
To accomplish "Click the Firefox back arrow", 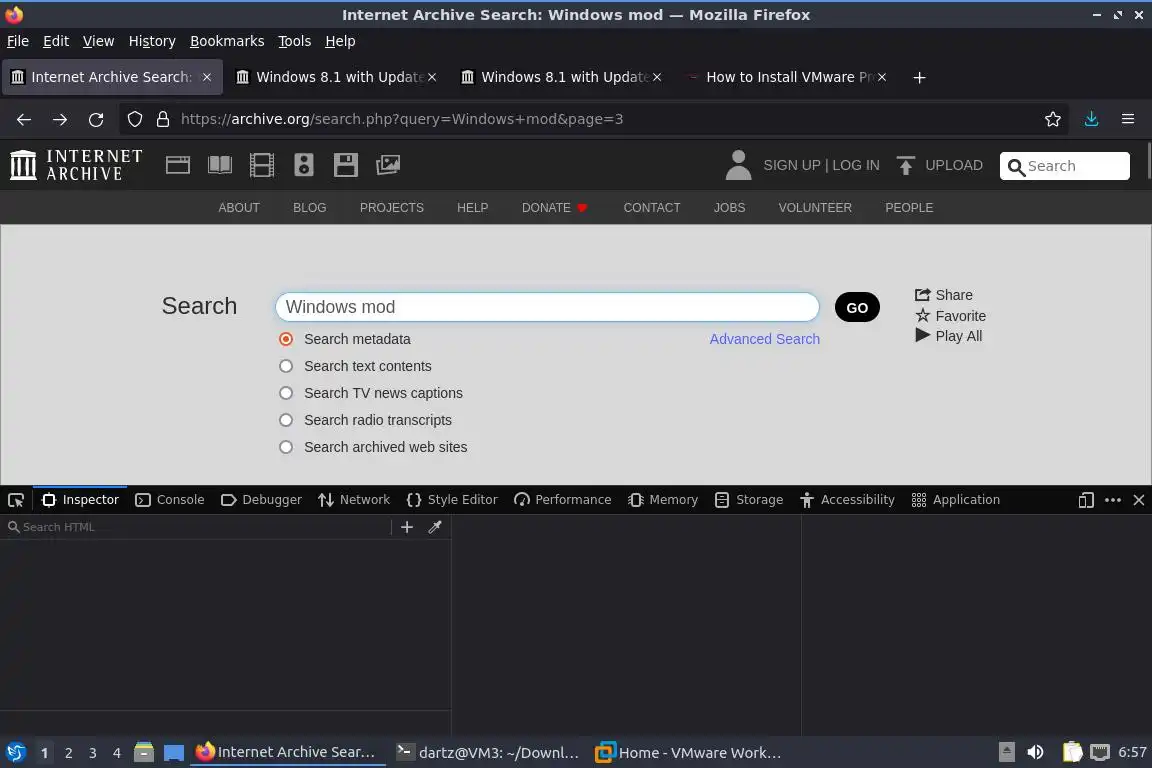I will pos(24,119).
